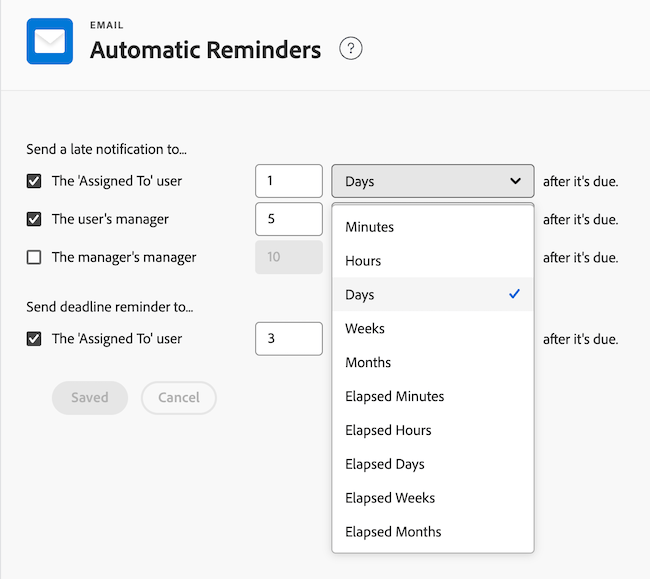Toggle the deadline reminder 'Assigned To' checkbox
Screen dimensions: 650x579
[x=34, y=339]
